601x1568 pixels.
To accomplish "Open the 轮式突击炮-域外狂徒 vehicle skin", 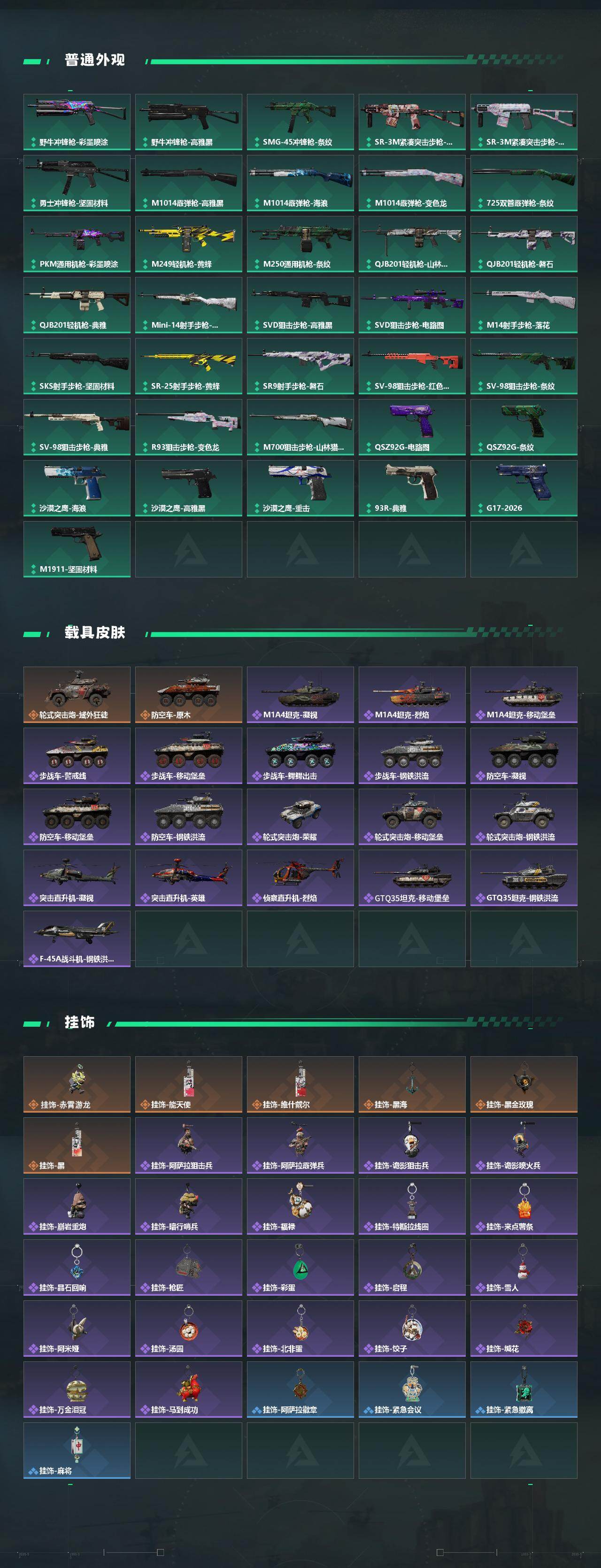I will point(77,694).
